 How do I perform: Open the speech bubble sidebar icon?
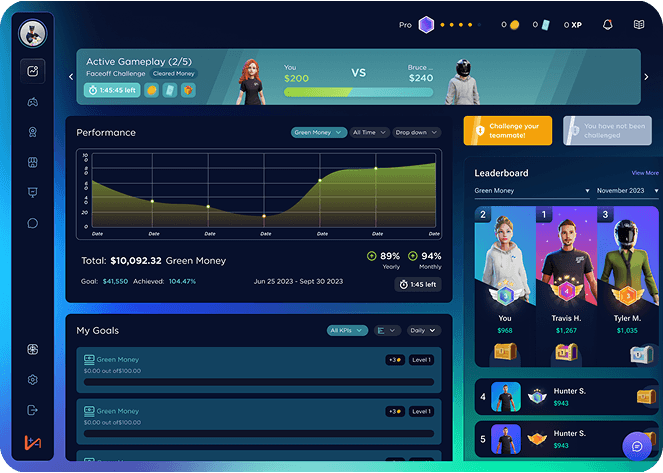33,223
